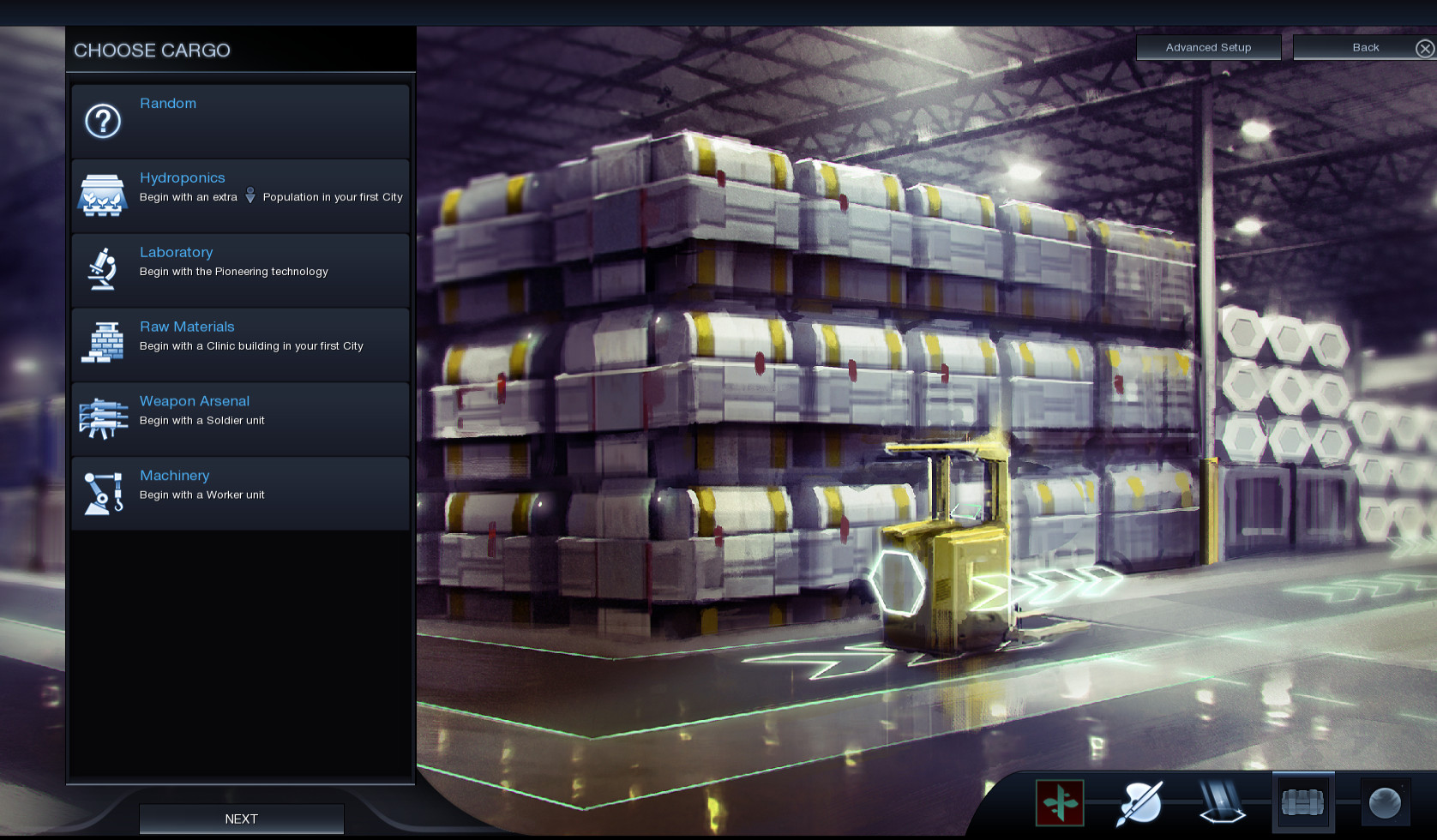Image resolution: width=1437 pixels, height=840 pixels.
Task: Click 'Begin with a Soldier unit' description
Action: tap(202, 421)
